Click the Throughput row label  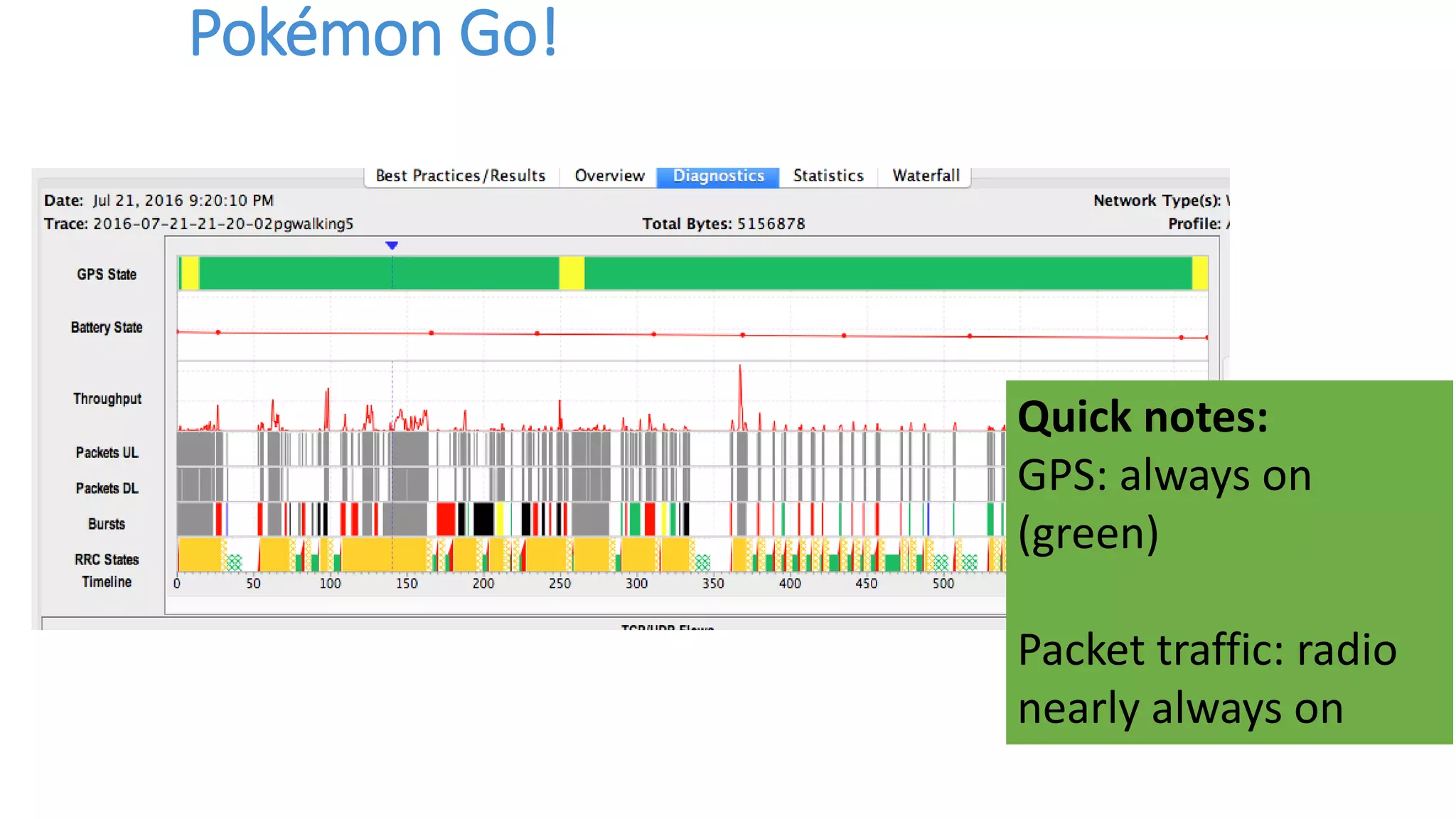[107, 399]
